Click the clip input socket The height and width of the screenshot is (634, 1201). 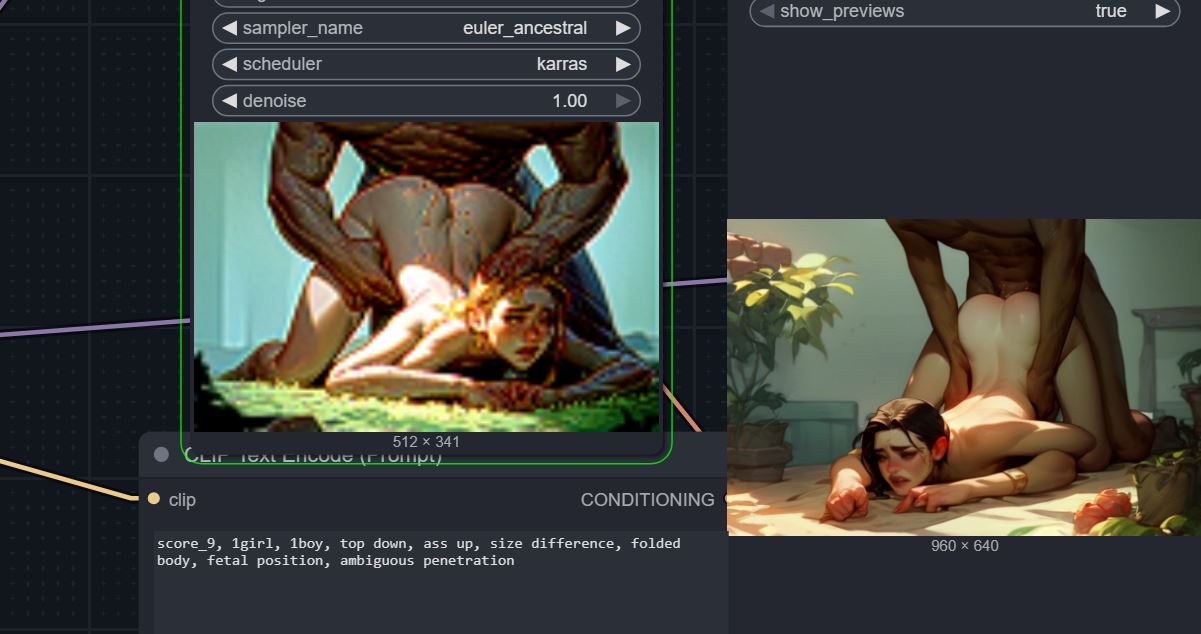click(x=153, y=499)
